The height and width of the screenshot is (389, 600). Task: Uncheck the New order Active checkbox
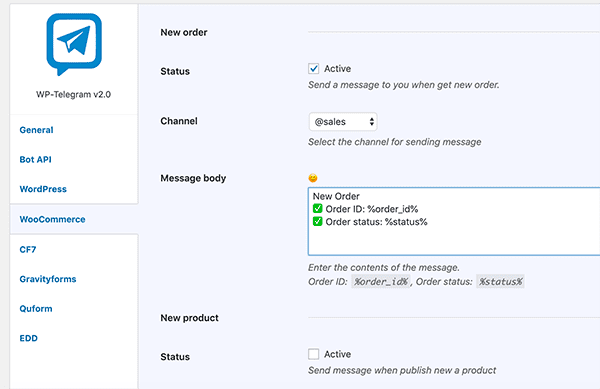tap(313, 69)
